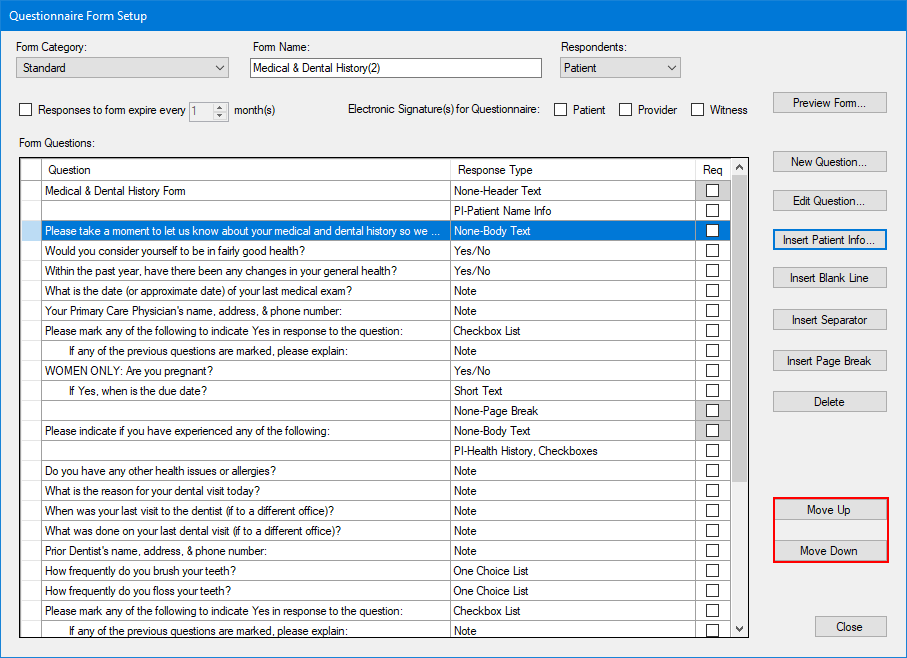907x658 pixels.
Task: Insert a blank line into the form
Action: (x=829, y=277)
